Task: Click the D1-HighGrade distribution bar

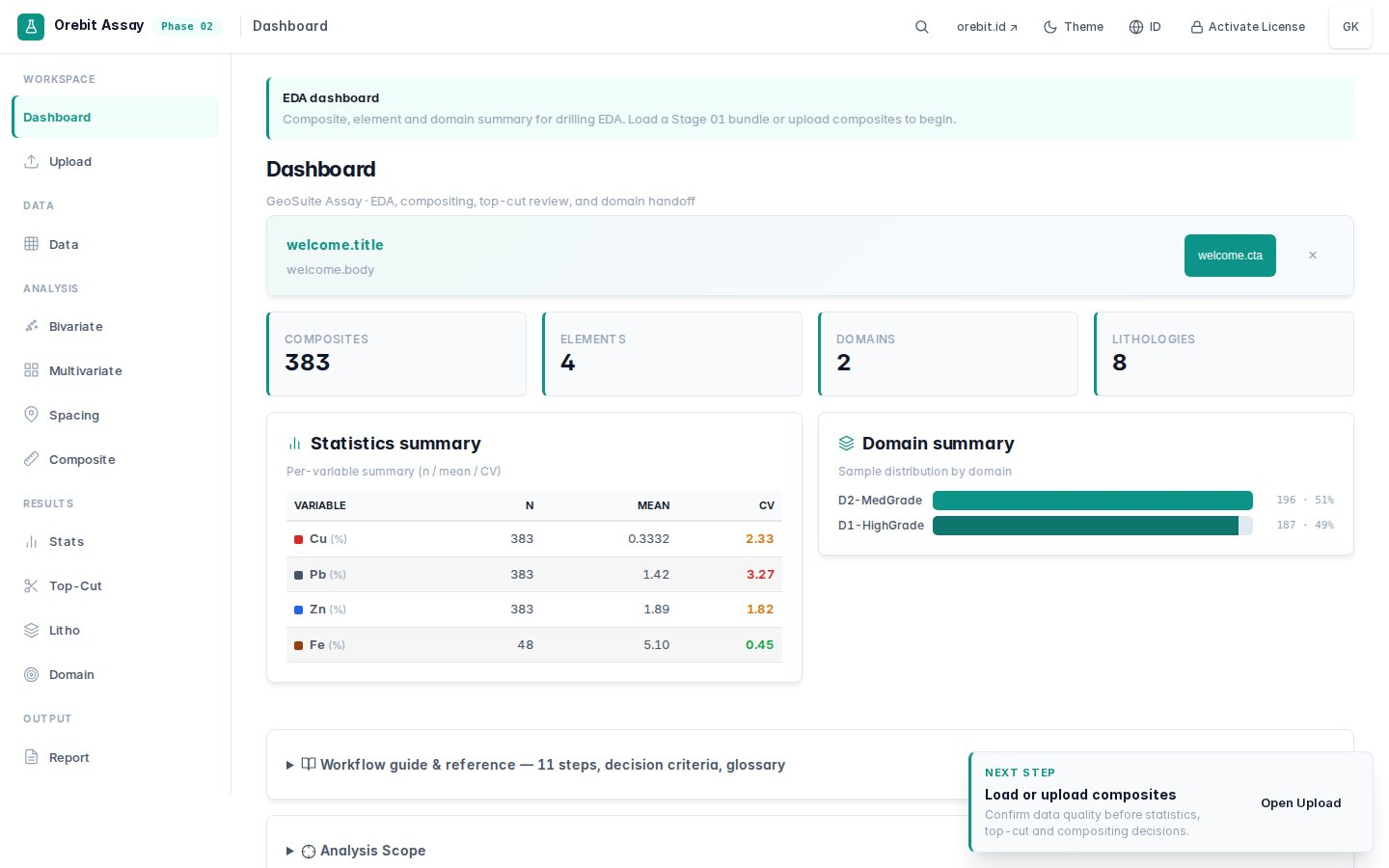Action: [x=1093, y=525]
